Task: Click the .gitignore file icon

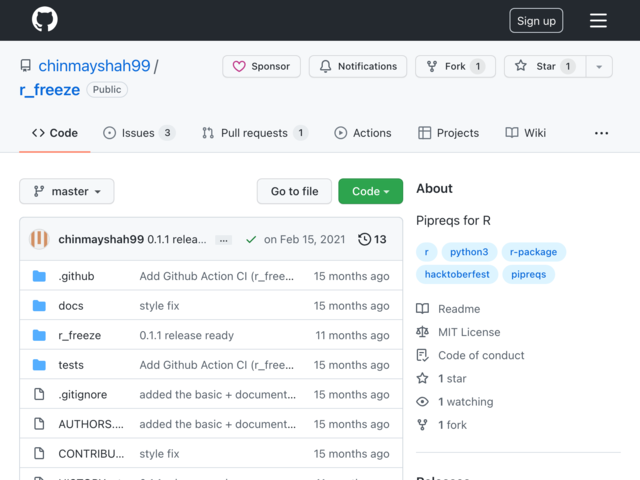Action: point(39,394)
